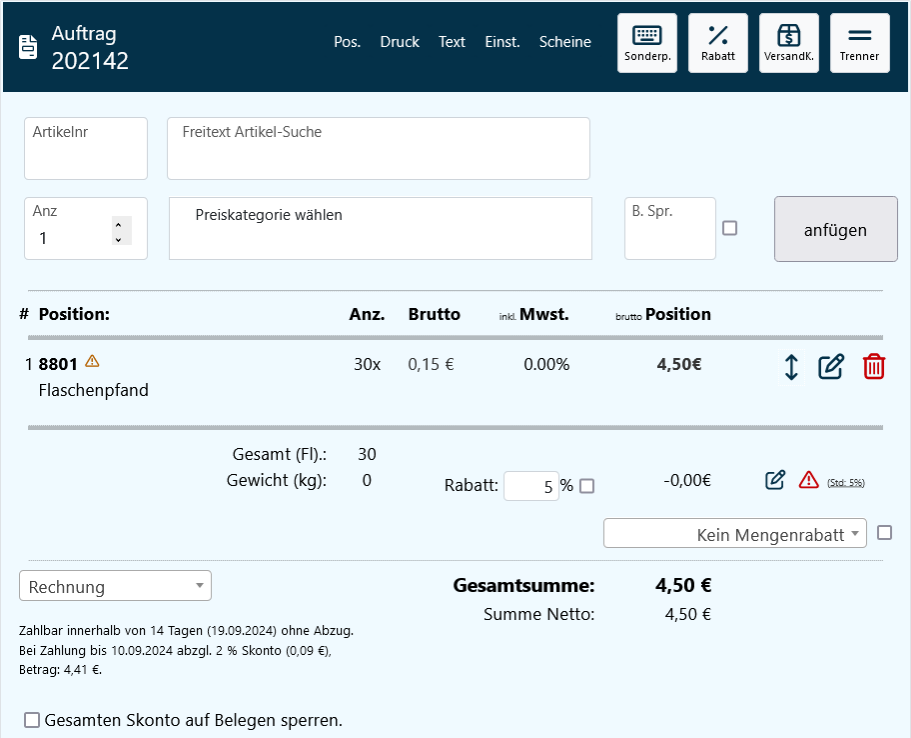Expand the Rechnung document type dropdown
The image size is (911, 738).
coord(115,586)
